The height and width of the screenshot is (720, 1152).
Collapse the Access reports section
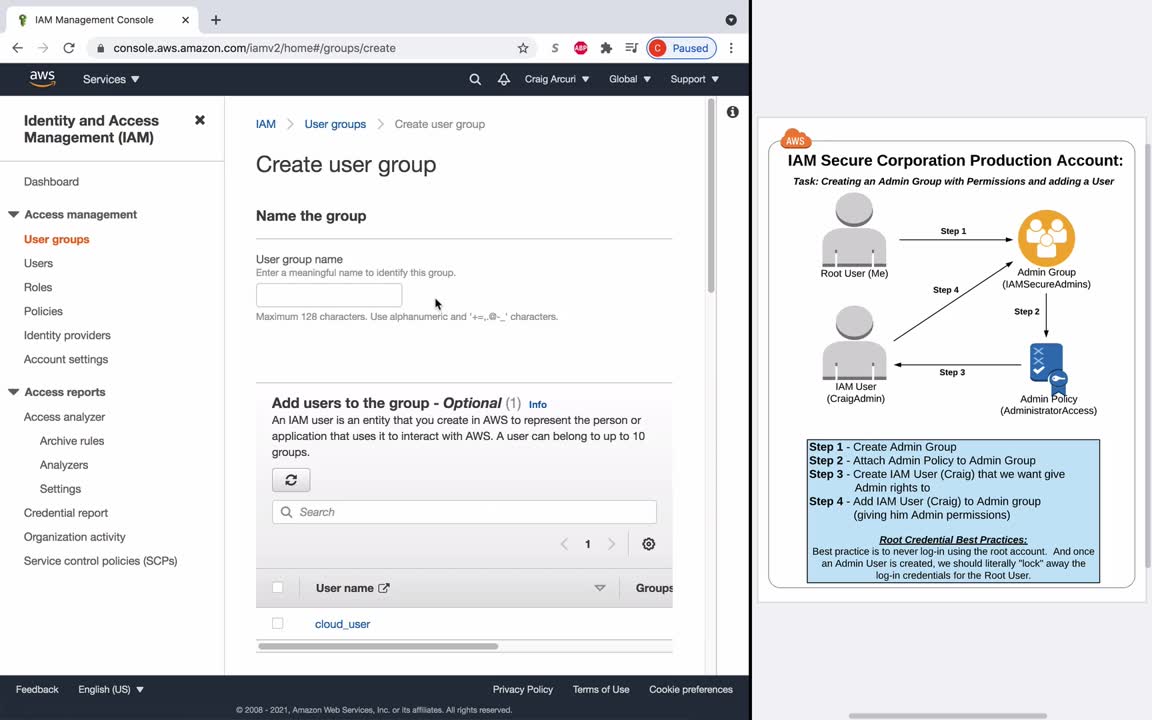[13, 392]
